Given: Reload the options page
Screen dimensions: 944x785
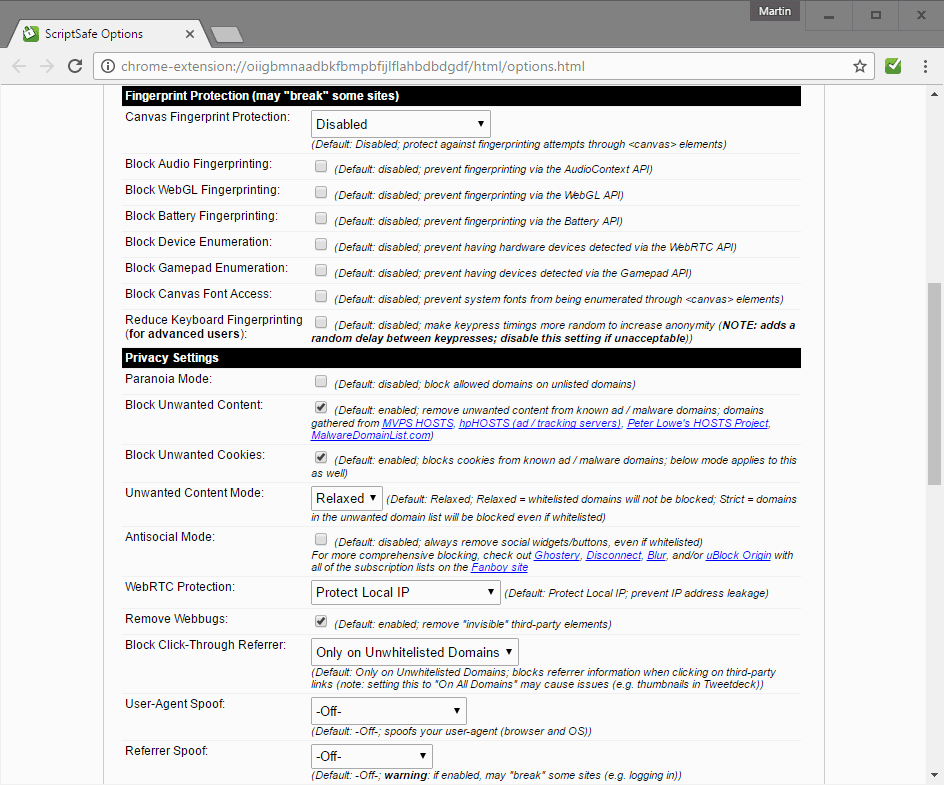Looking at the screenshot, I should coord(75,65).
